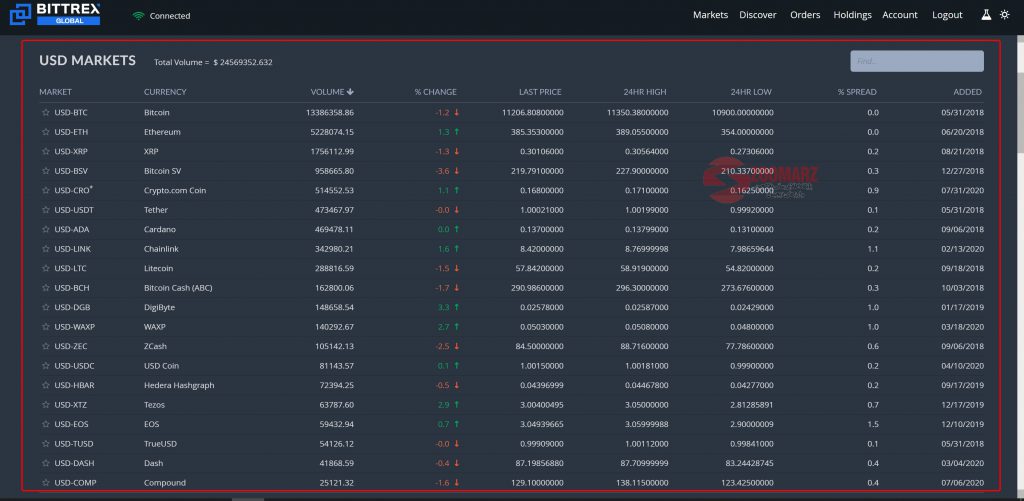The height and width of the screenshot is (501, 1024).
Task: Click the TrueUSD currency name
Action: click(x=160, y=444)
